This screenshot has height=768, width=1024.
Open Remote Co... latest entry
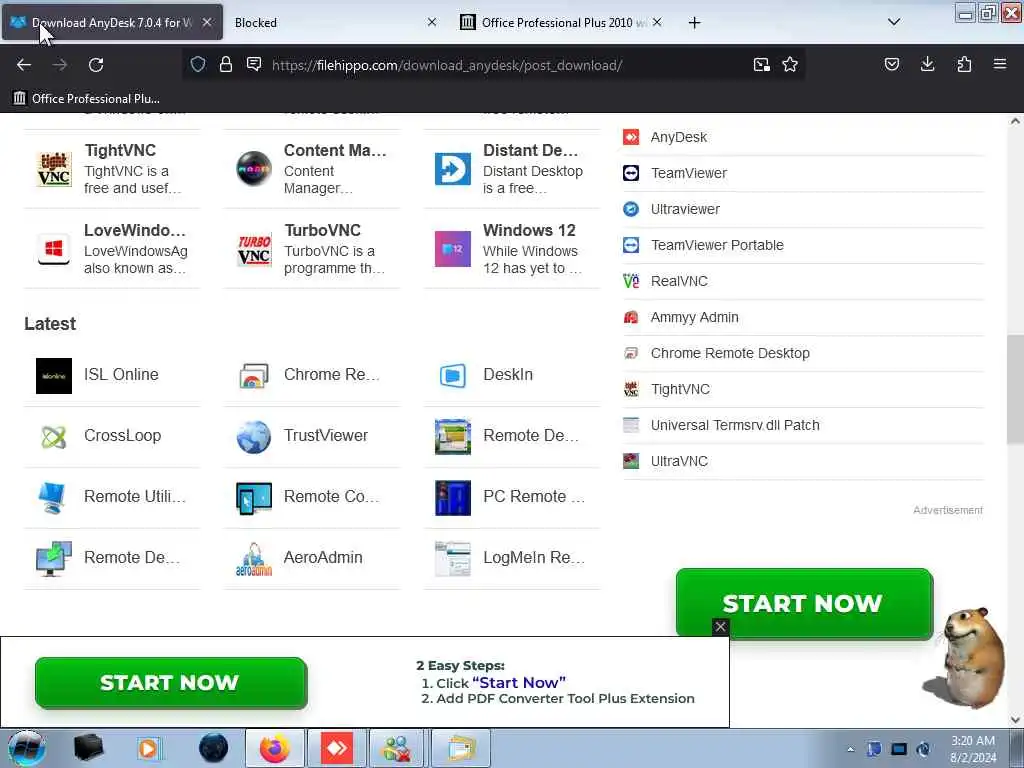point(312,498)
